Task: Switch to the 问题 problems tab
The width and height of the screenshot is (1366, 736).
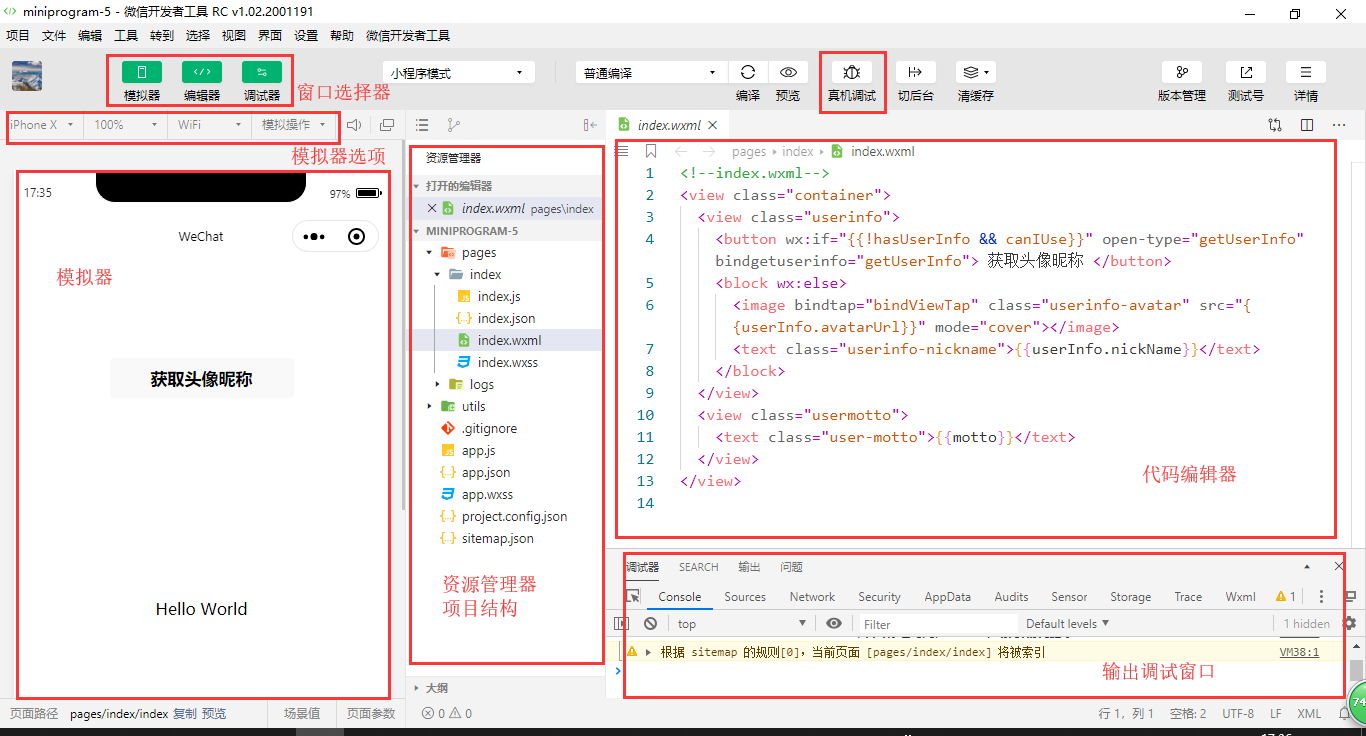Action: pyautogui.click(x=792, y=567)
